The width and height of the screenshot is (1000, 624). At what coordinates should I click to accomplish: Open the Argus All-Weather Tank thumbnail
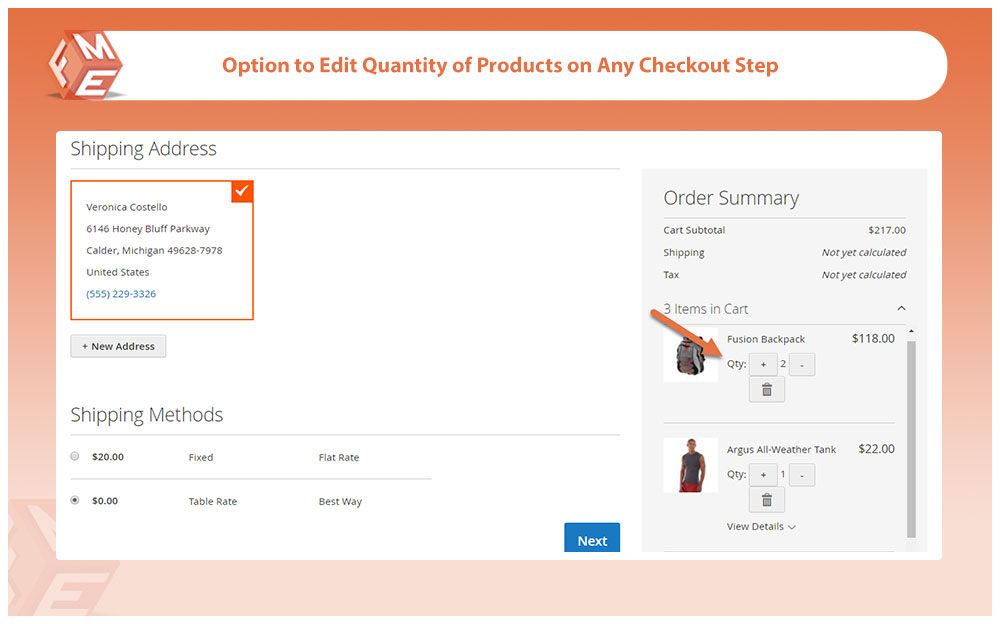click(x=690, y=465)
